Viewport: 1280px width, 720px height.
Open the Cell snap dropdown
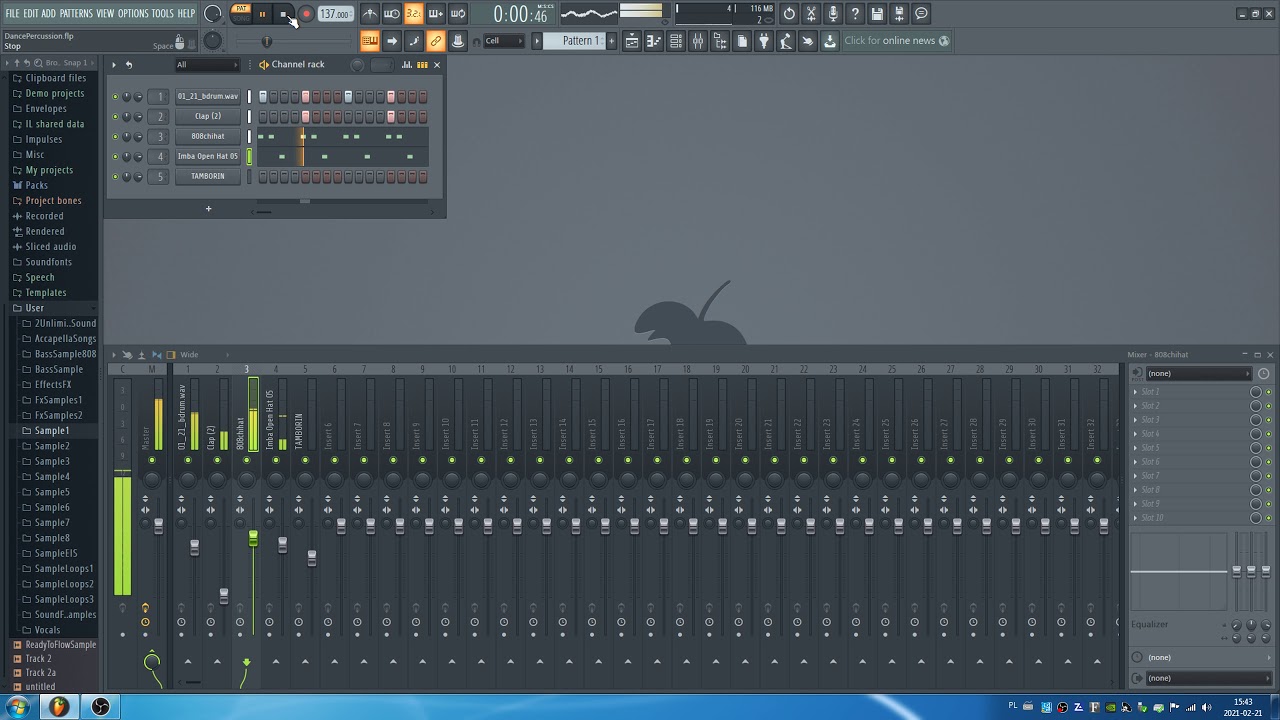[x=504, y=41]
